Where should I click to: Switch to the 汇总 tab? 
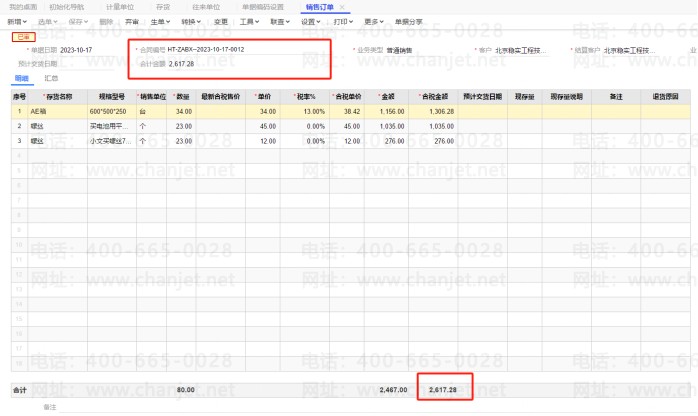(x=51, y=78)
